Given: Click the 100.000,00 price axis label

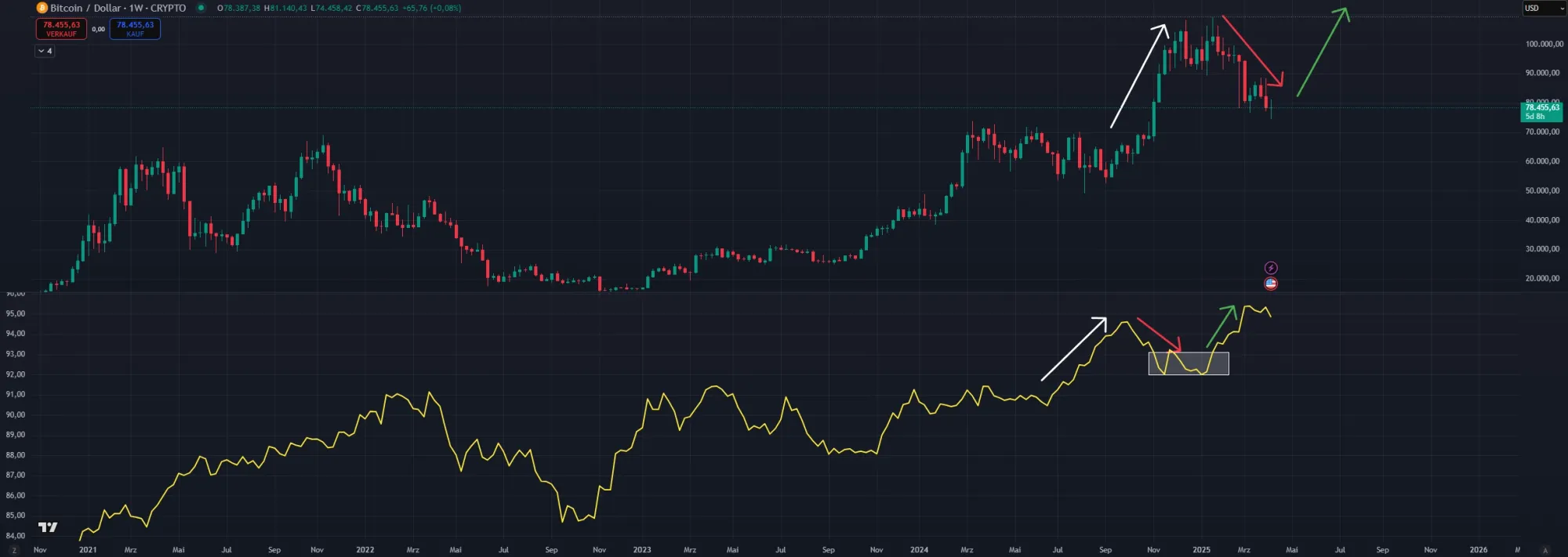Looking at the screenshot, I should (1544, 44).
